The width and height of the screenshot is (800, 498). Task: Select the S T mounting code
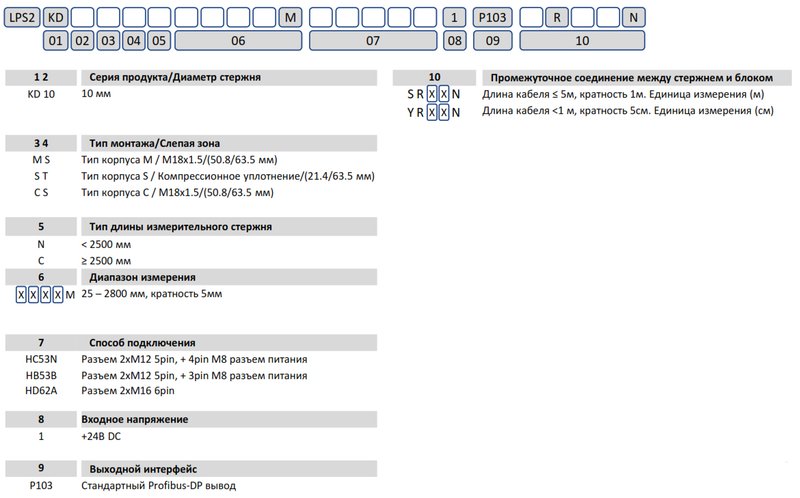click(x=41, y=176)
